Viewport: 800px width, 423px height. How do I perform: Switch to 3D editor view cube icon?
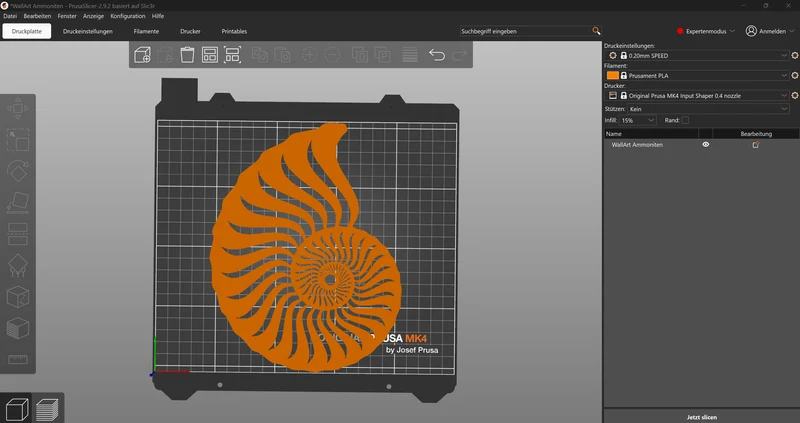[x=16, y=410]
